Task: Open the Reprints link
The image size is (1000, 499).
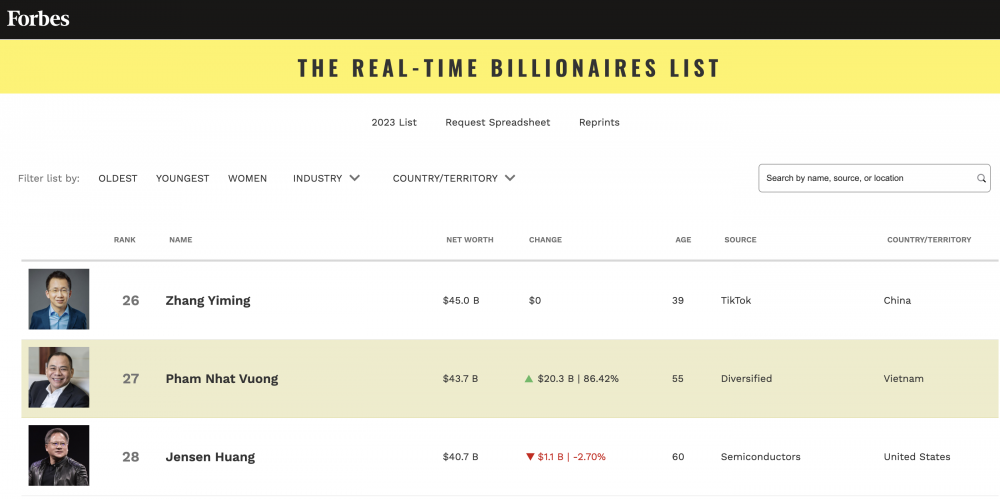Action: (x=599, y=123)
